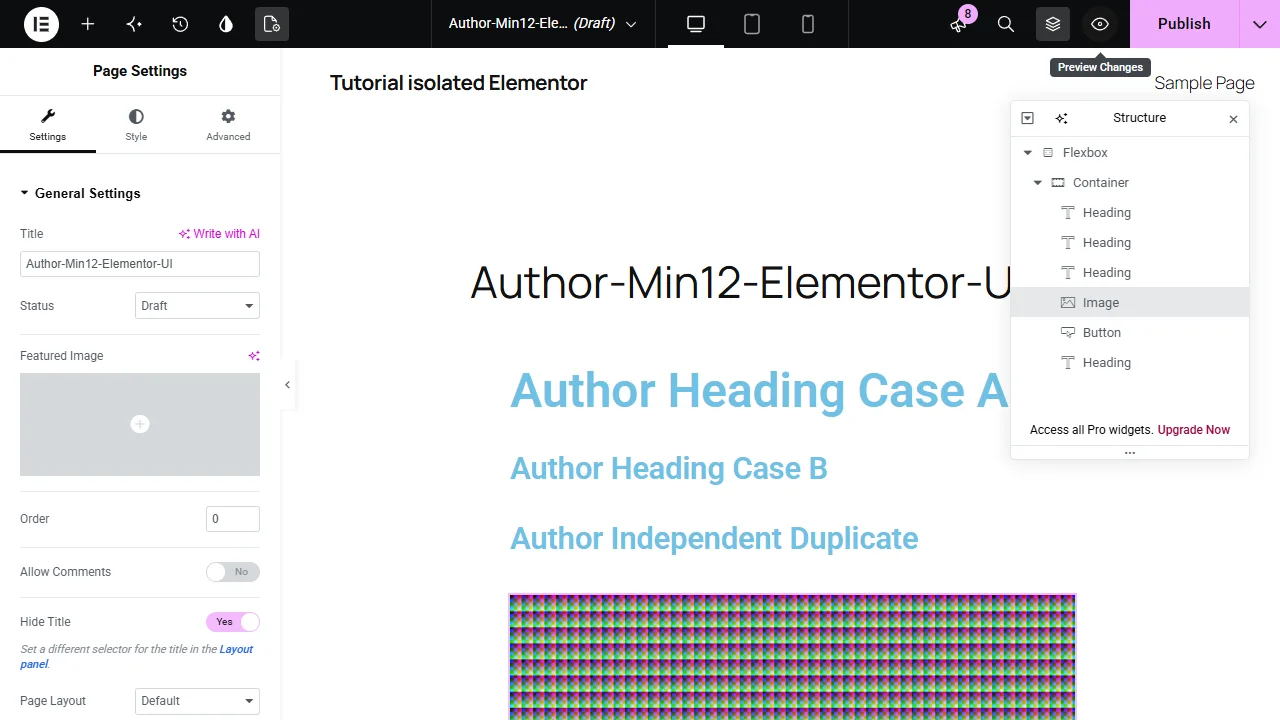
Task: Open the Finder search icon
Action: (1006, 24)
